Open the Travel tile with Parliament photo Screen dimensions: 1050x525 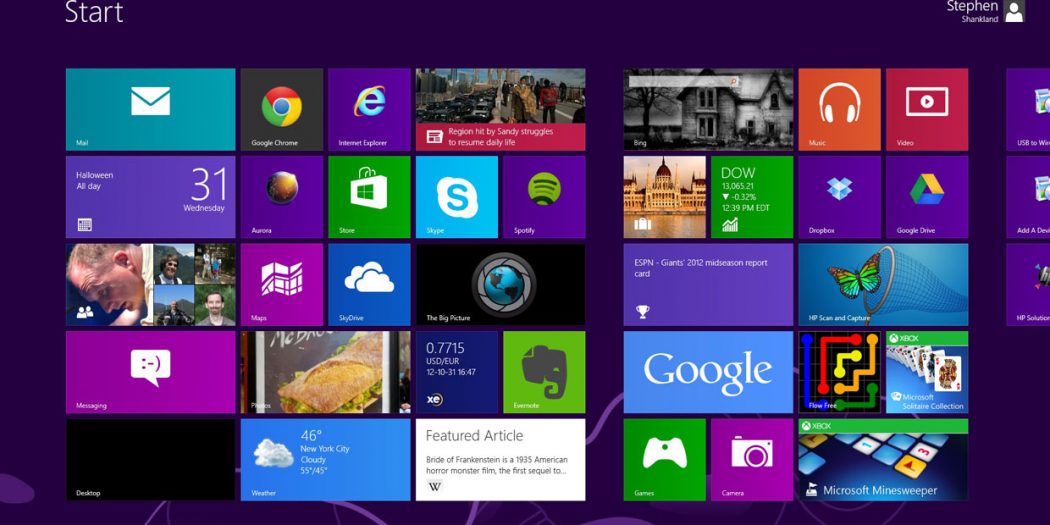tap(665, 197)
